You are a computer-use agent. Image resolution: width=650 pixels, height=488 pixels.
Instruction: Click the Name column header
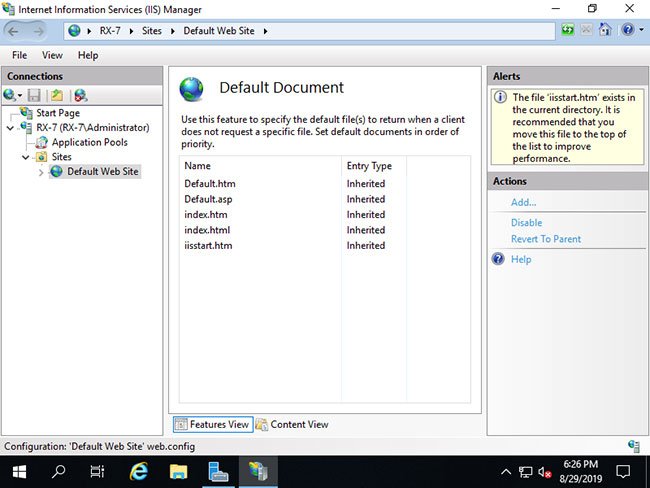pyautogui.click(x=261, y=166)
